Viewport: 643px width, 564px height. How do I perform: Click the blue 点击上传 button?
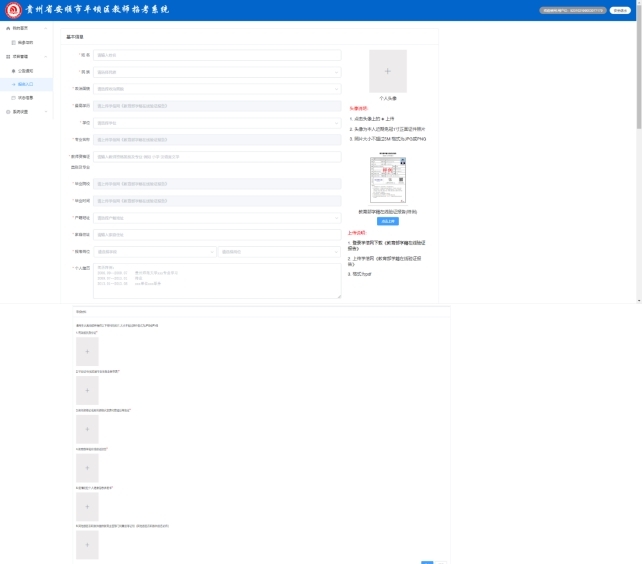[387, 221]
